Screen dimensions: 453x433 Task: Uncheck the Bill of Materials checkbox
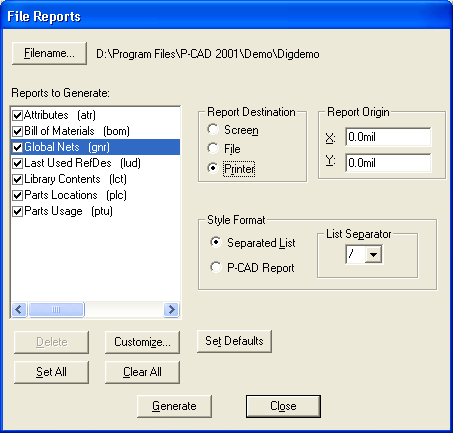[x=17, y=131]
